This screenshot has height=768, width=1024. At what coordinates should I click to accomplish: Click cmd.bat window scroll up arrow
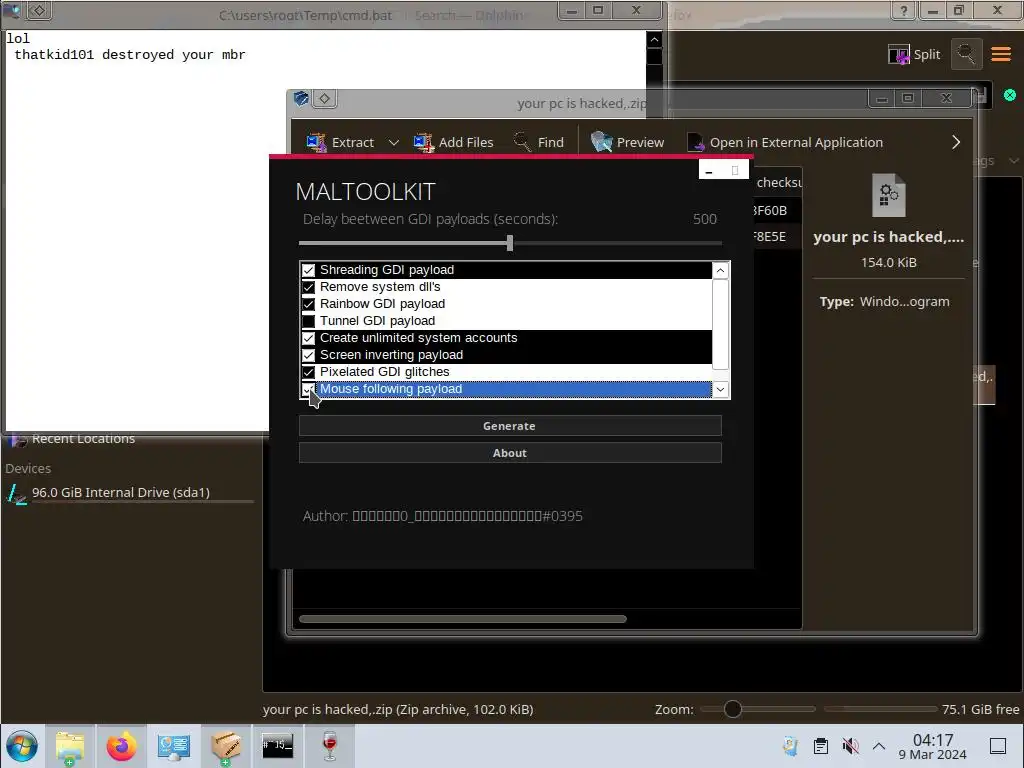point(654,40)
